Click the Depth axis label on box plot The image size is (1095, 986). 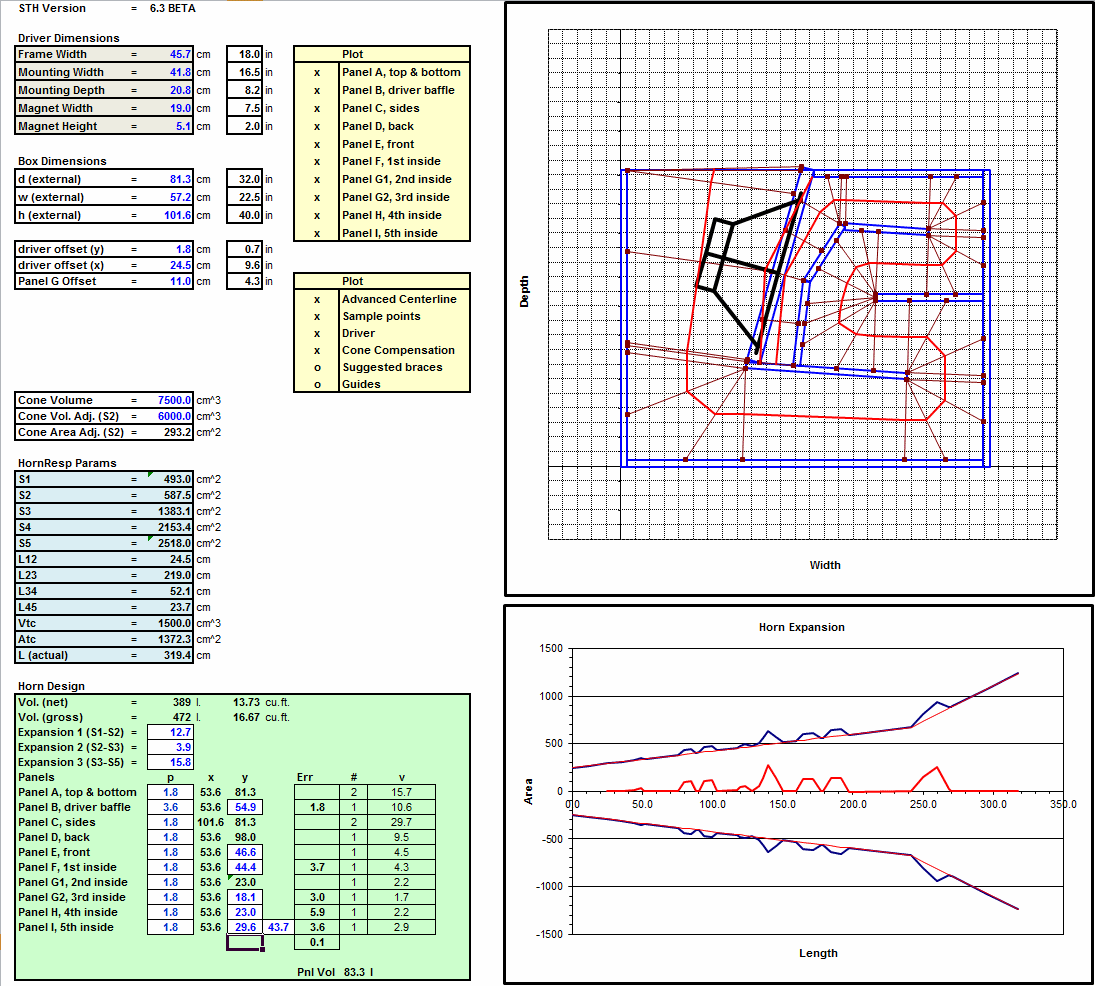pyautogui.click(x=524, y=291)
